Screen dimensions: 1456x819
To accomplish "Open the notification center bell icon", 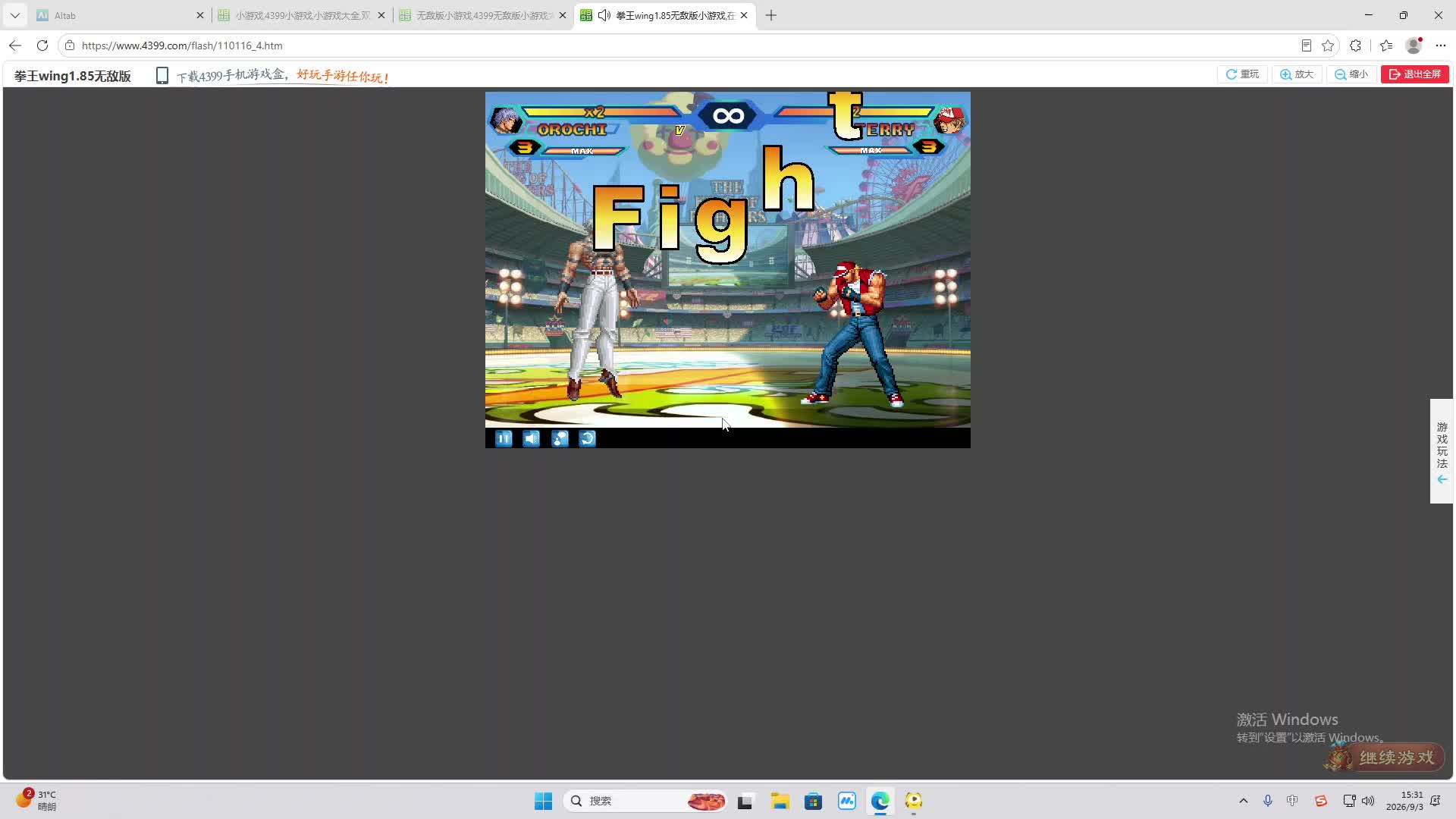I will (x=1436, y=801).
